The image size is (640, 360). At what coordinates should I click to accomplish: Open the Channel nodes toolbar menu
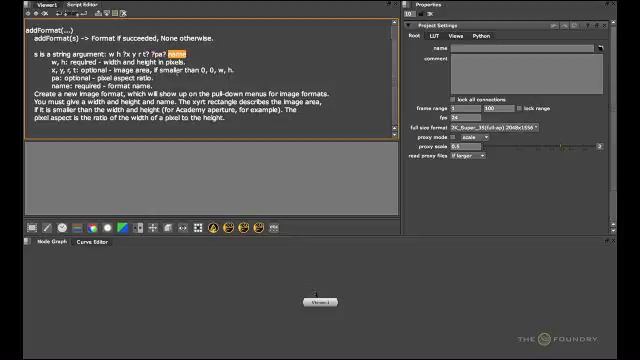point(77,228)
